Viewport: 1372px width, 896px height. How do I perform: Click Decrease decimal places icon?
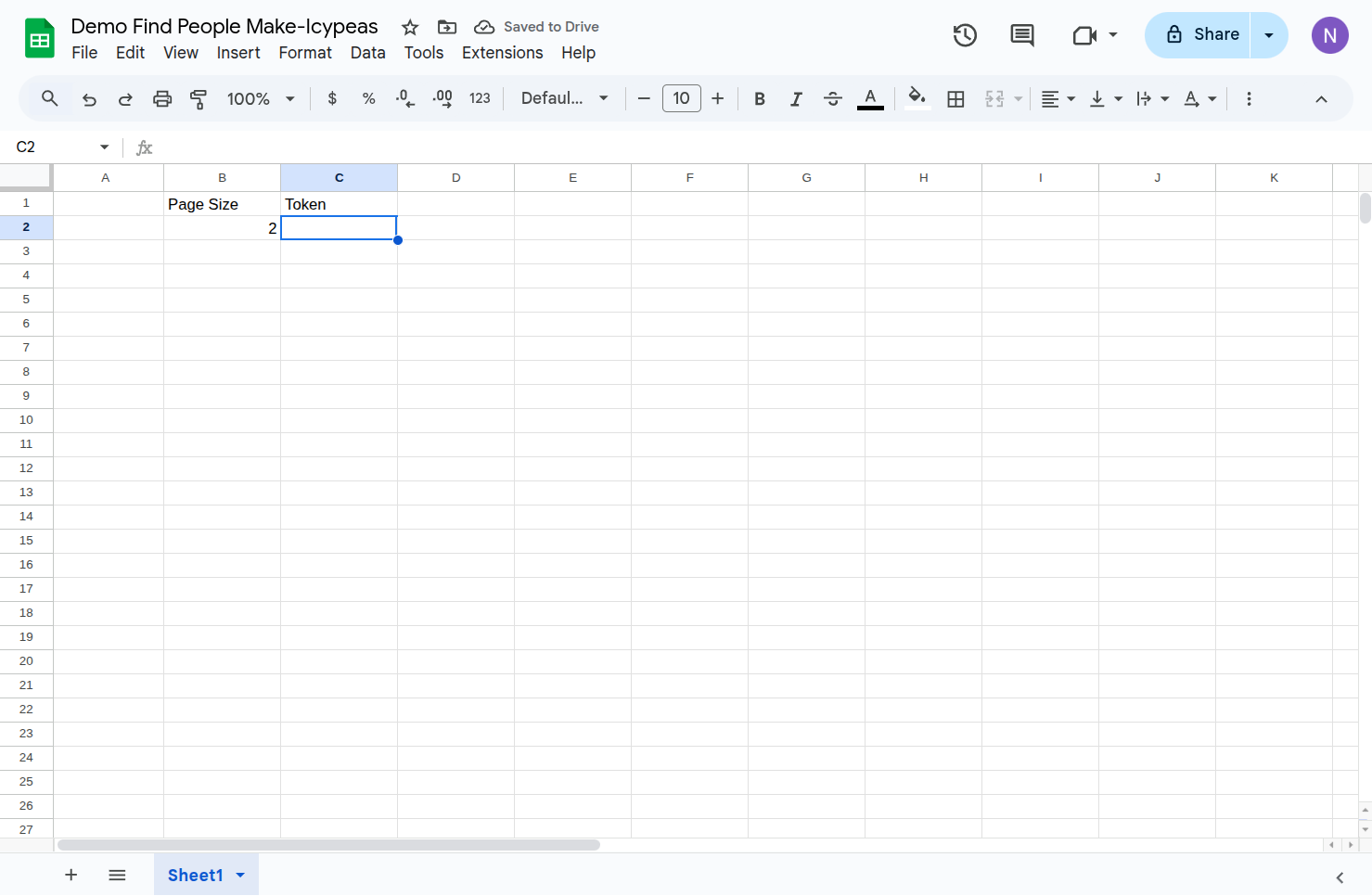point(405,98)
